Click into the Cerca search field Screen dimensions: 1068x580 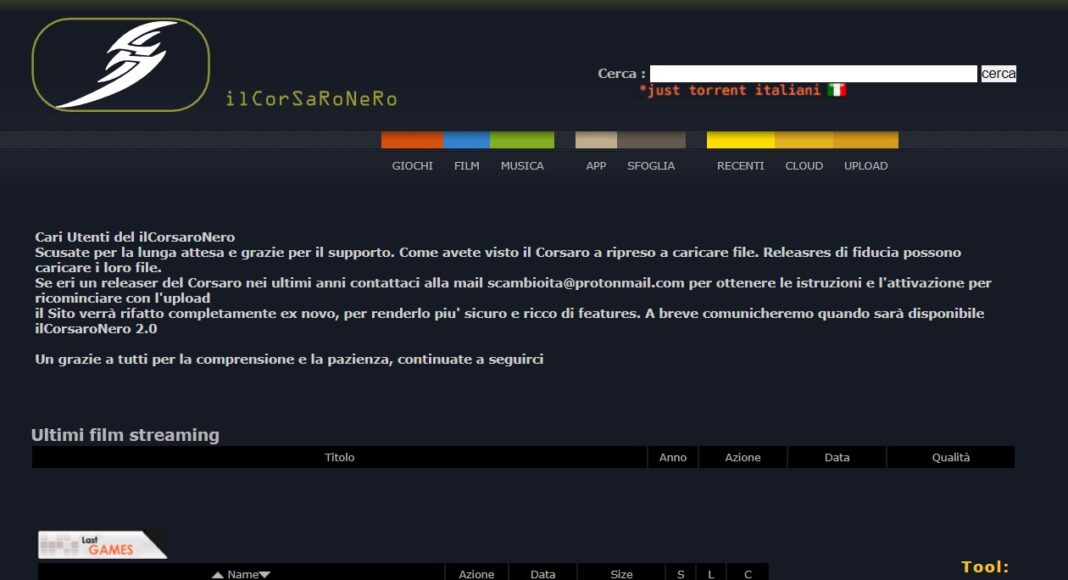tap(813, 74)
